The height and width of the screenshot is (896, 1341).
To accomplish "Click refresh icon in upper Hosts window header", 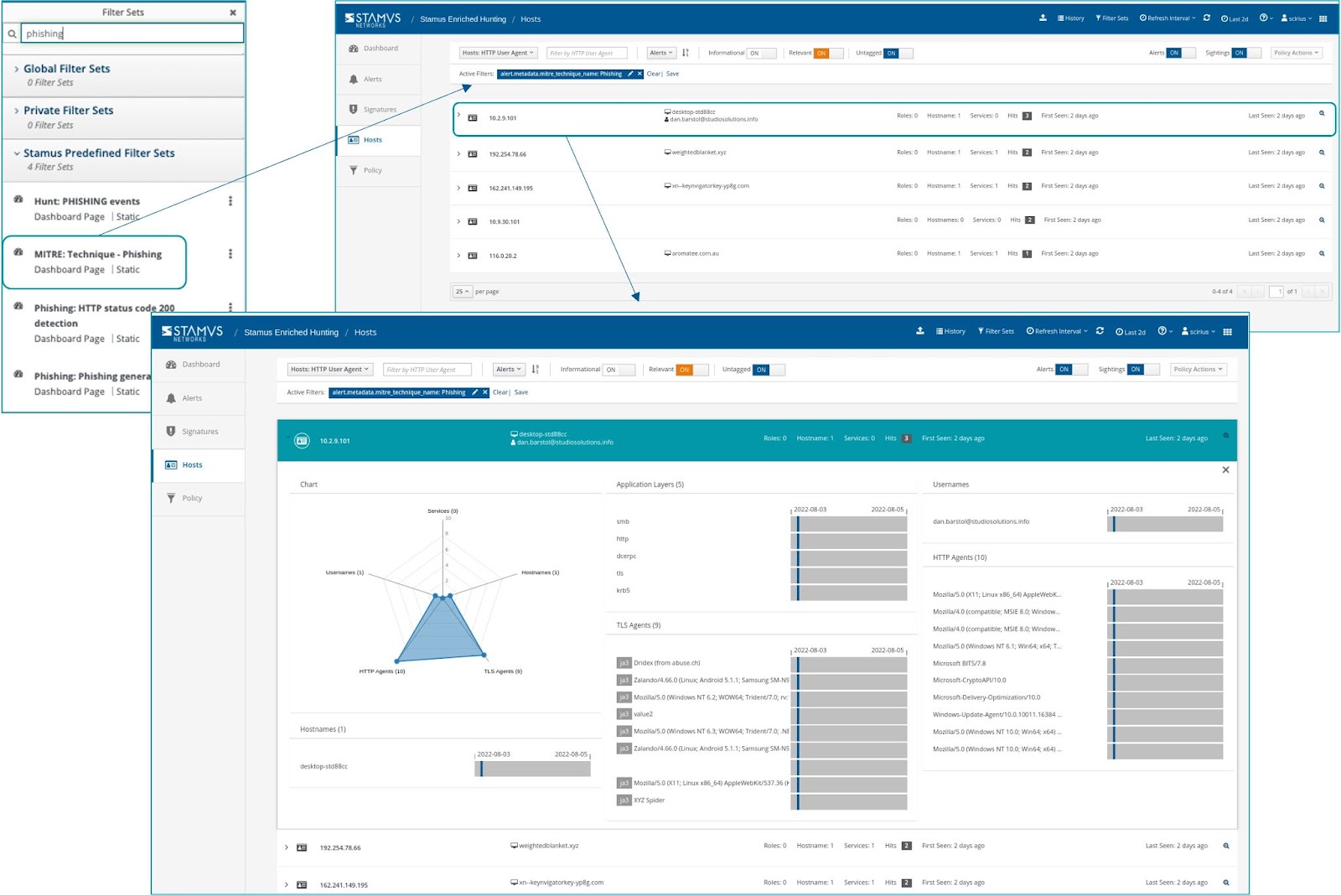I will pos(1206,18).
